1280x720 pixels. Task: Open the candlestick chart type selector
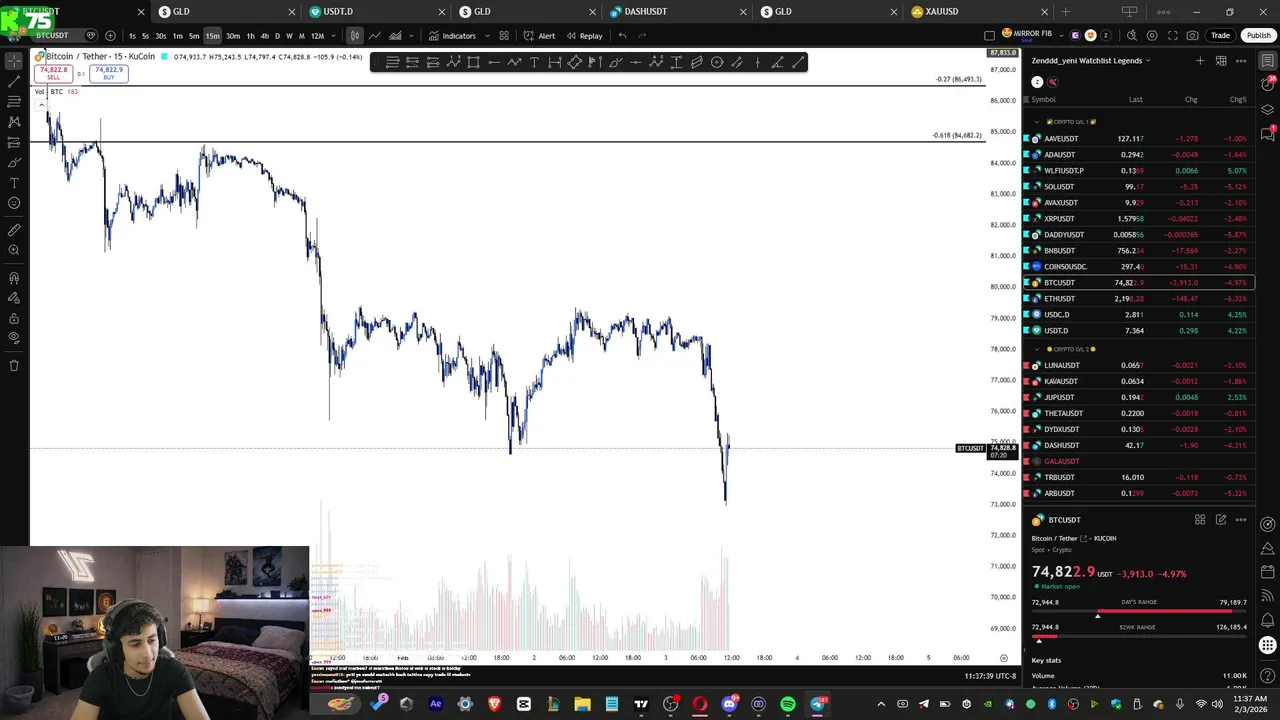coord(354,36)
